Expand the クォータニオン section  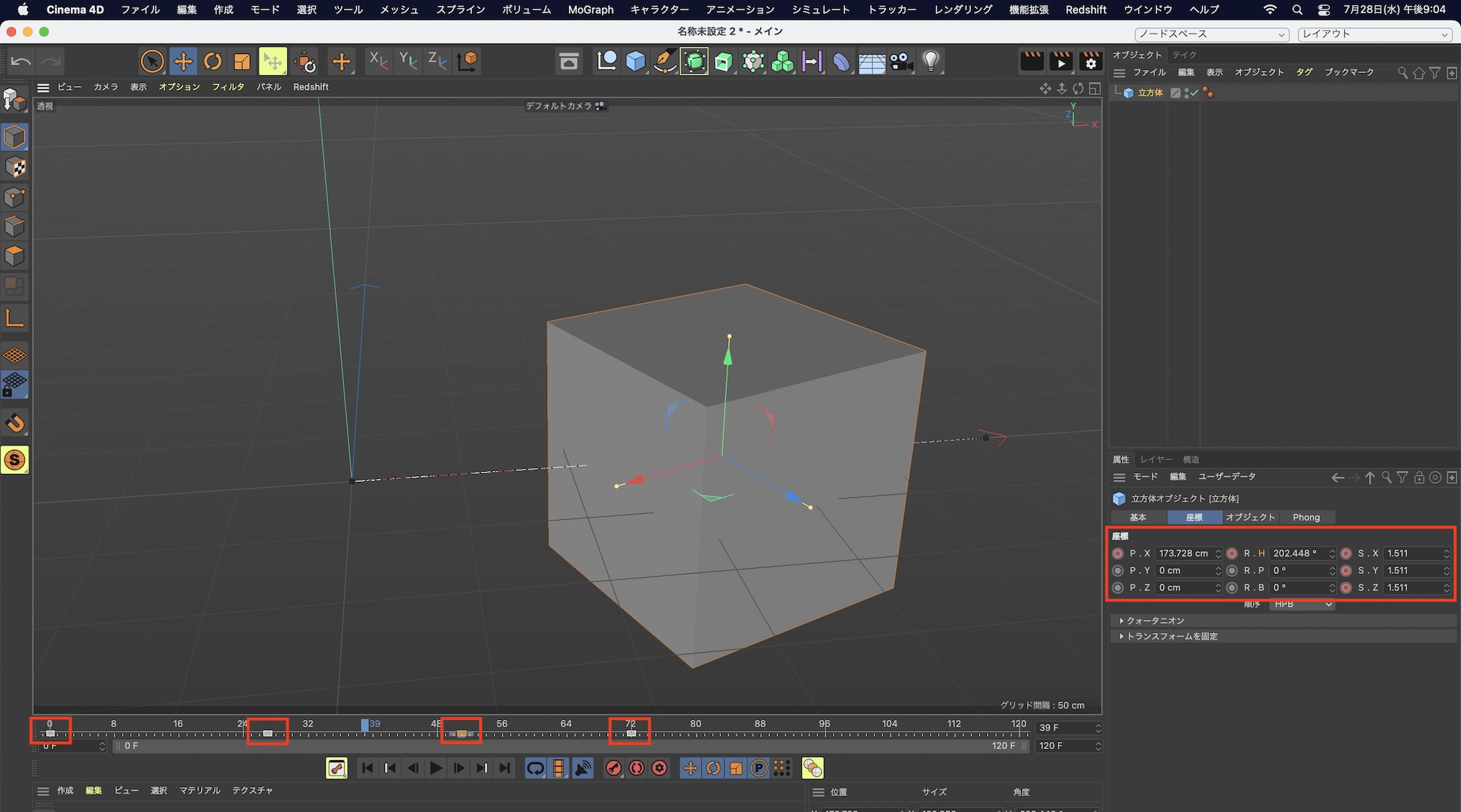pos(1155,621)
